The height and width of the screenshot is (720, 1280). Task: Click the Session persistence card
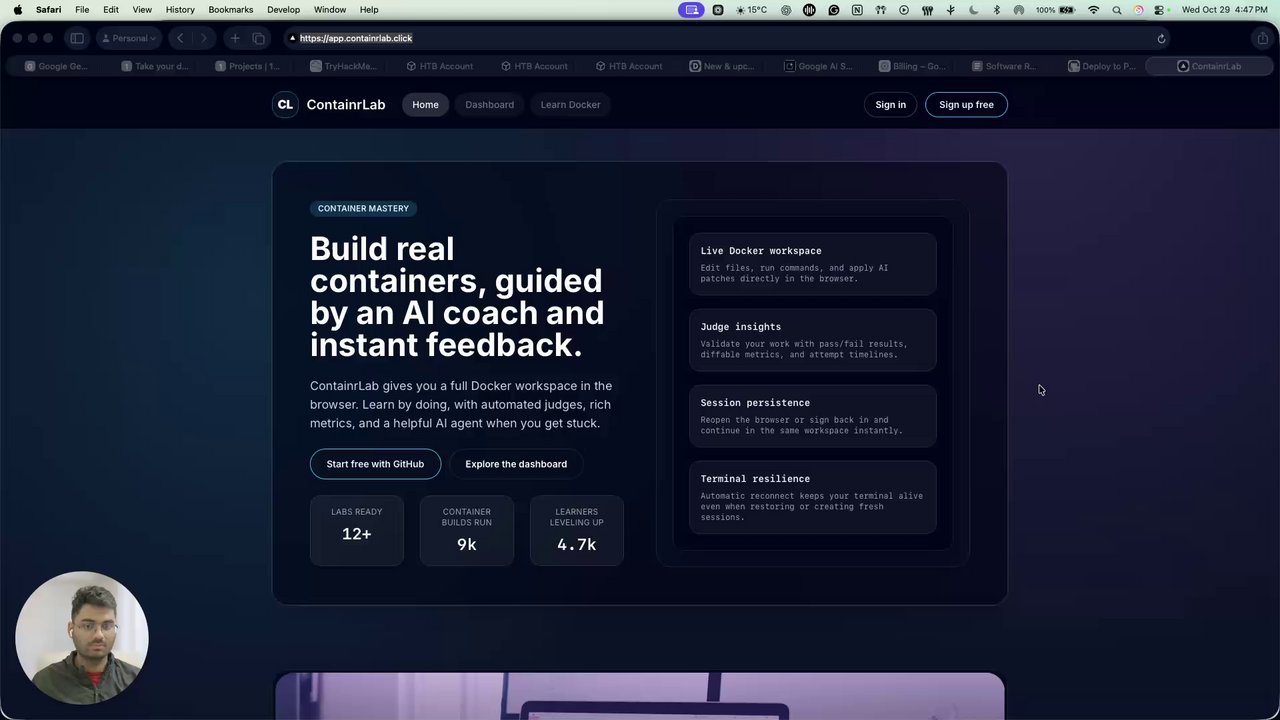tap(812, 416)
